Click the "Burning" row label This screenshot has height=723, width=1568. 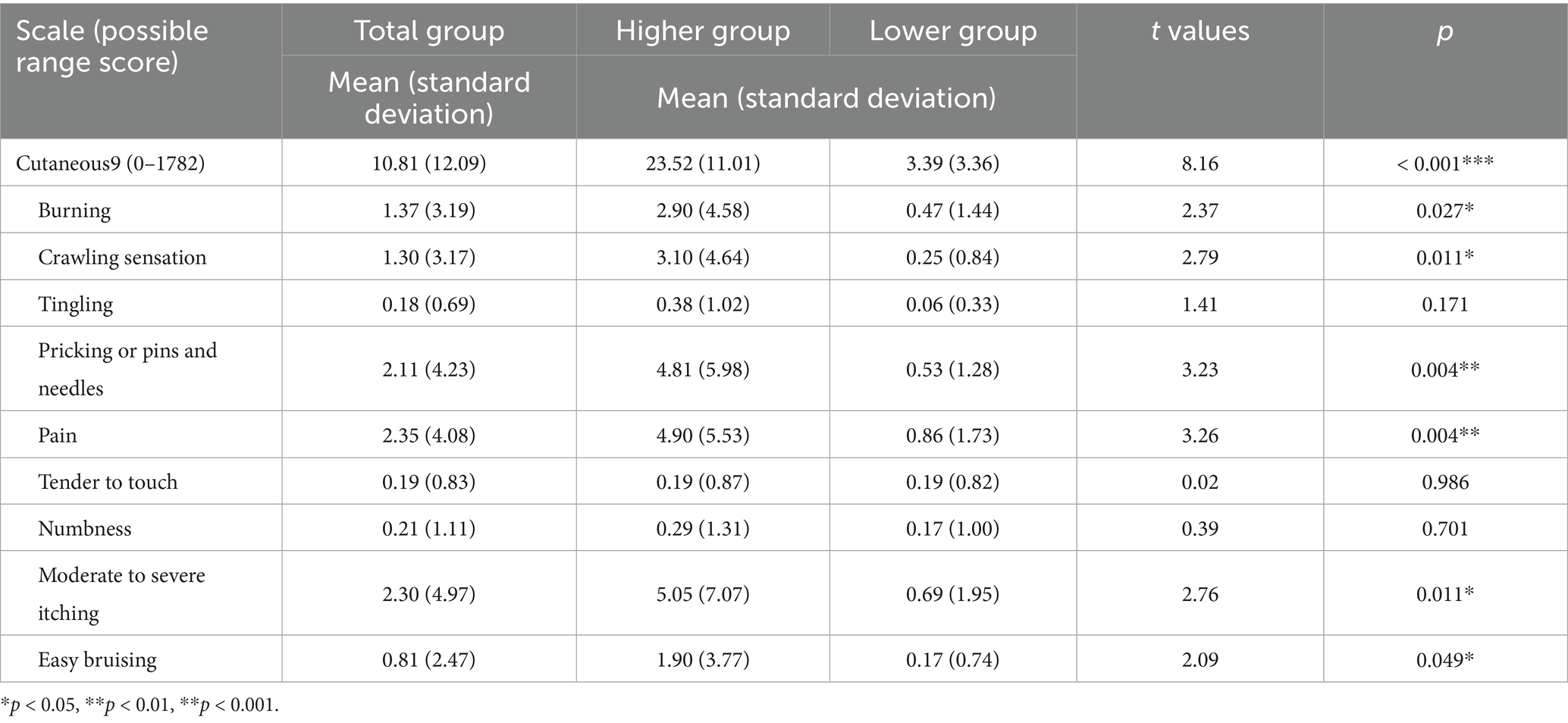[x=74, y=211]
